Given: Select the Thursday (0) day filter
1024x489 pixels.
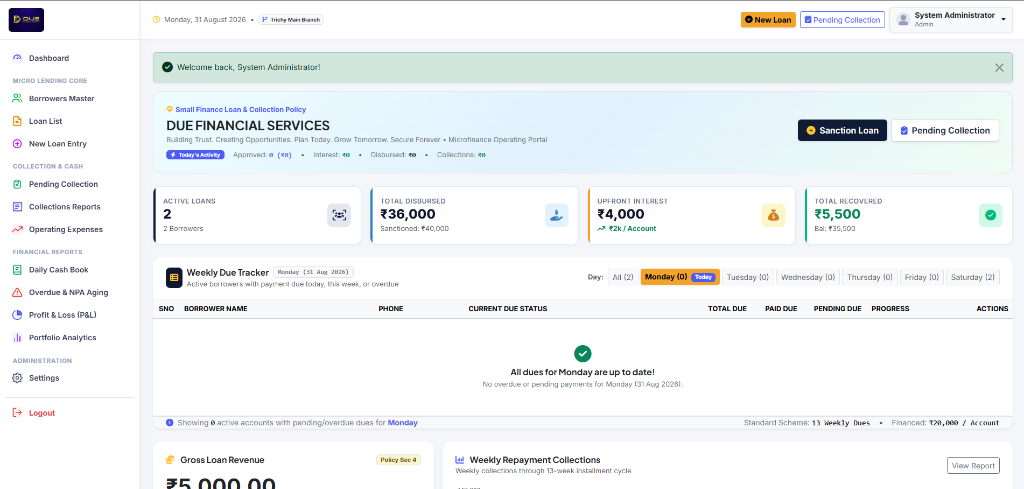Looking at the screenshot, I should pos(870,277).
